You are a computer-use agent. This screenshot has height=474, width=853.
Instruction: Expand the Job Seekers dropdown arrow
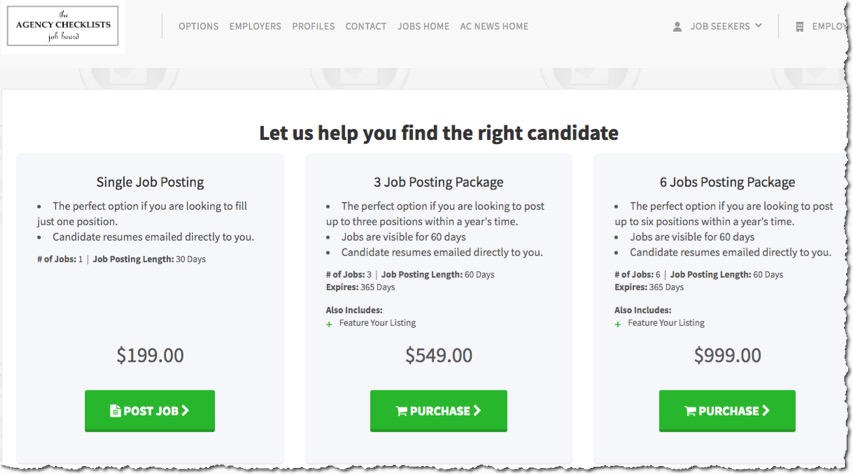click(x=759, y=26)
